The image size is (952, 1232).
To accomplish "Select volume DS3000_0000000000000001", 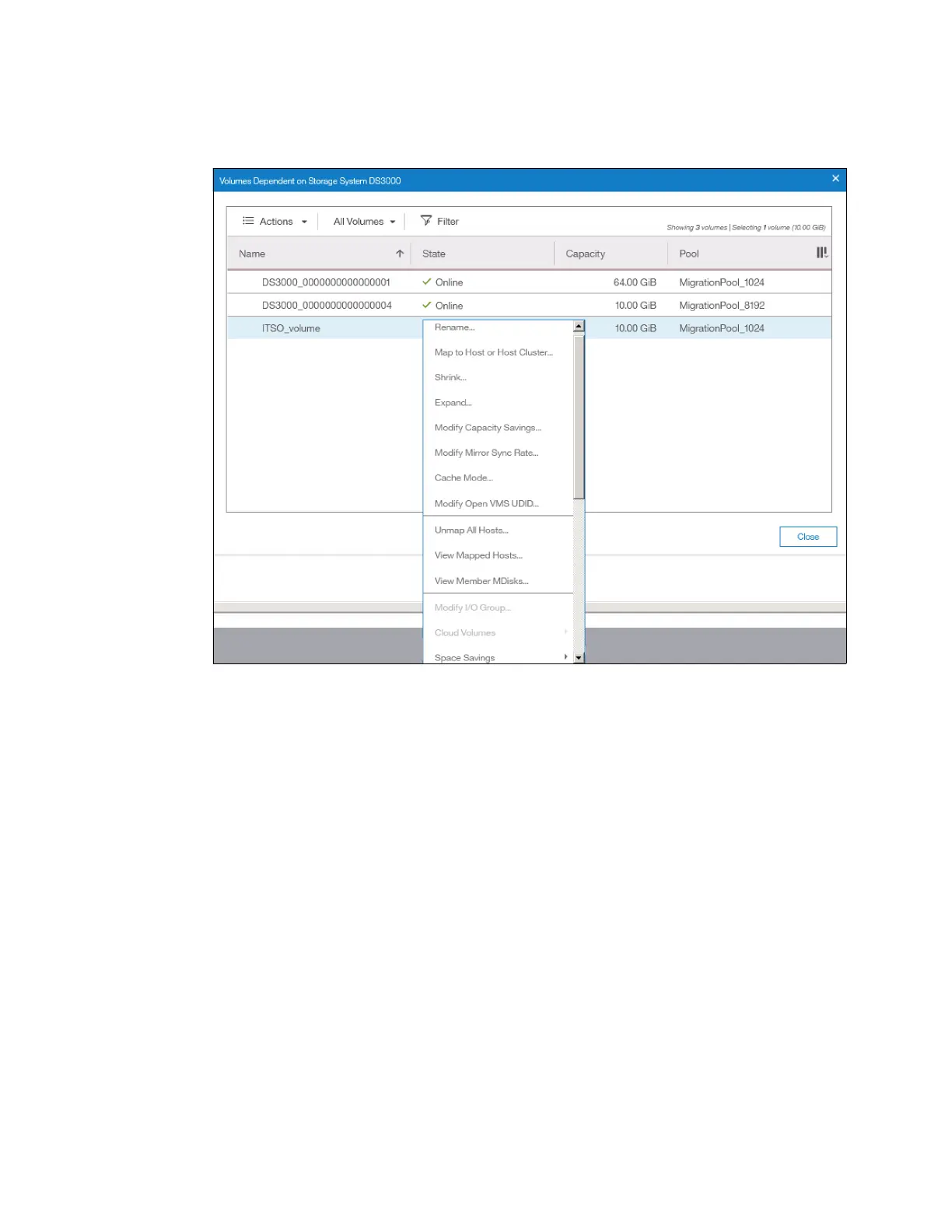I will 326,282.
